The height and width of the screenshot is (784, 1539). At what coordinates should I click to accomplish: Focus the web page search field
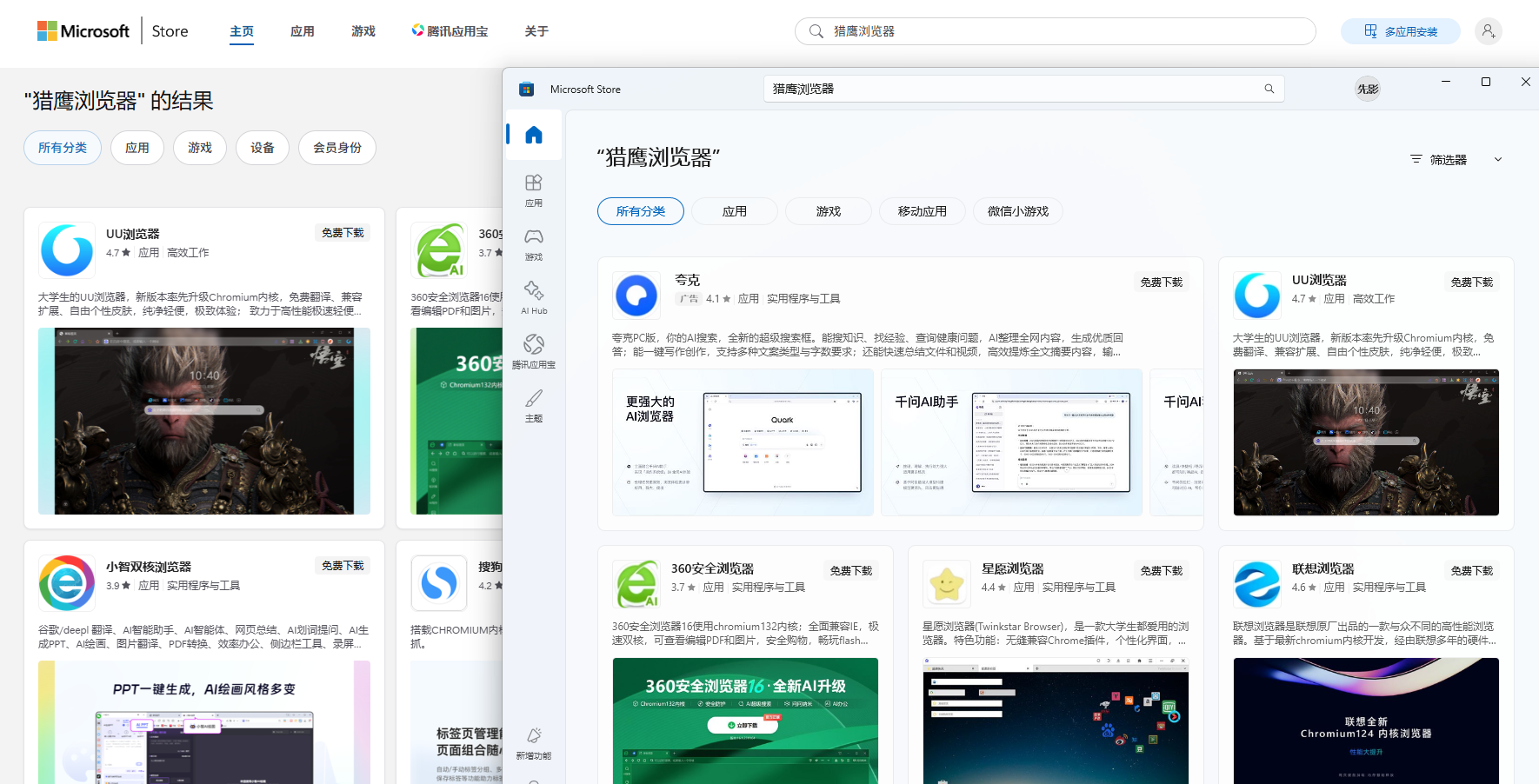pyautogui.click(x=1056, y=31)
